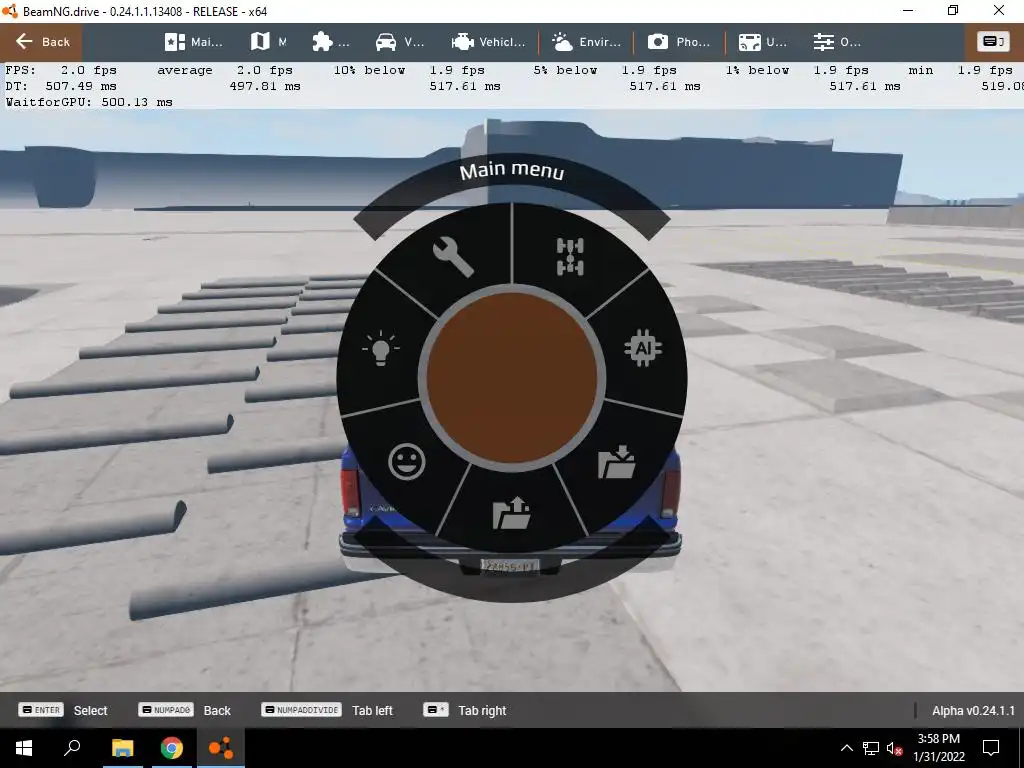Click the Select hint with Enter key

tap(63, 710)
